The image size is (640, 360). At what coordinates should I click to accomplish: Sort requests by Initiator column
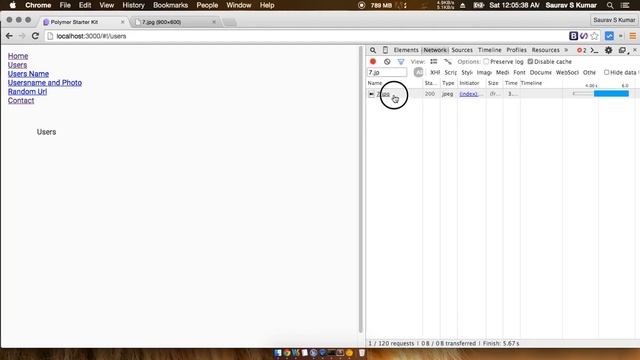point(471,83)
